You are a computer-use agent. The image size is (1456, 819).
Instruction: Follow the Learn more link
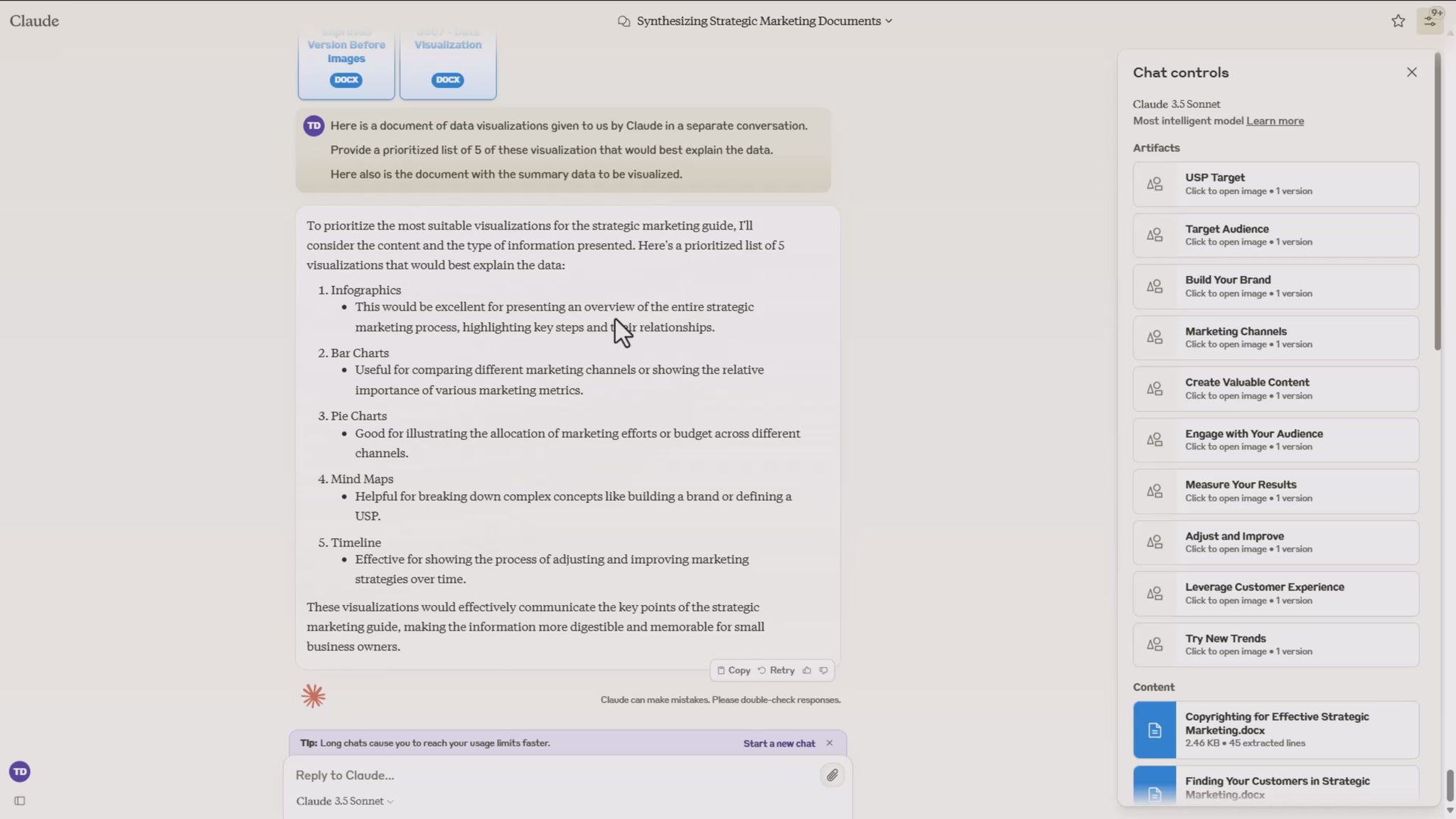(1275, 121)
